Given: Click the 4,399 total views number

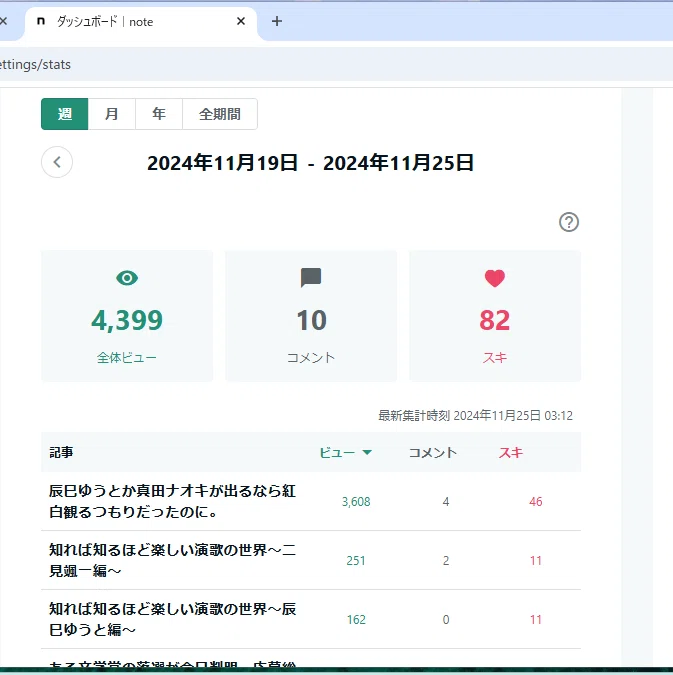Looking at the screenshot, I should pos(127,320).
